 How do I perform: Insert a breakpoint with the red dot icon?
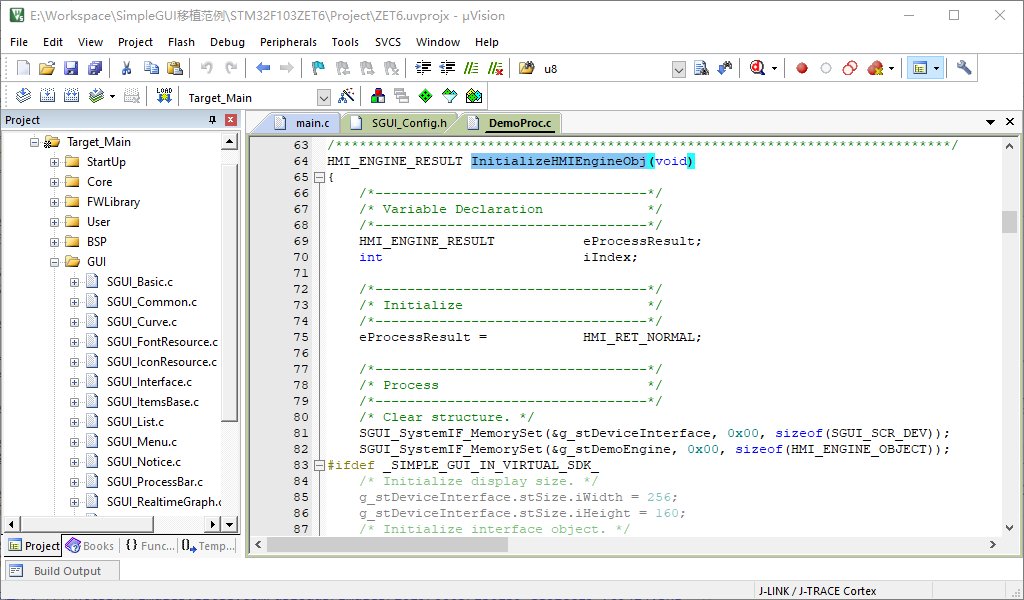tap(802, 68)
